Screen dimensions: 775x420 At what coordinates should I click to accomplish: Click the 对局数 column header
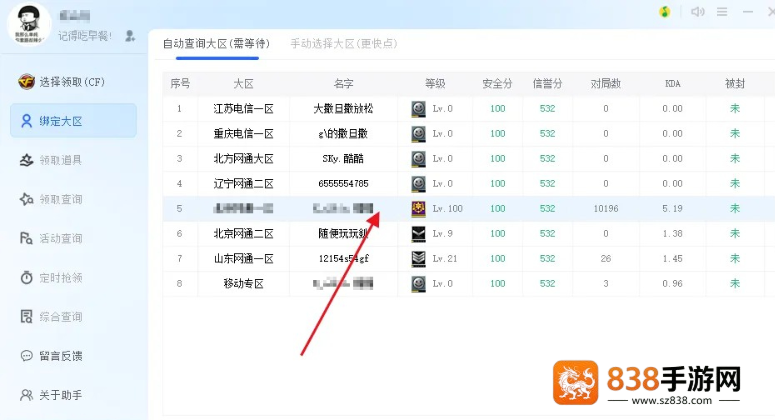point(605,84)
